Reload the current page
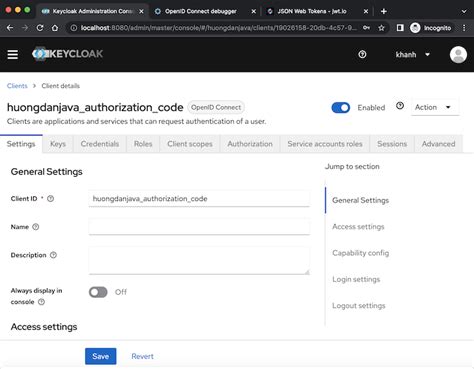The height and width of the screenshot is (369, 474). pyautogui.click(x=40, y=28)
